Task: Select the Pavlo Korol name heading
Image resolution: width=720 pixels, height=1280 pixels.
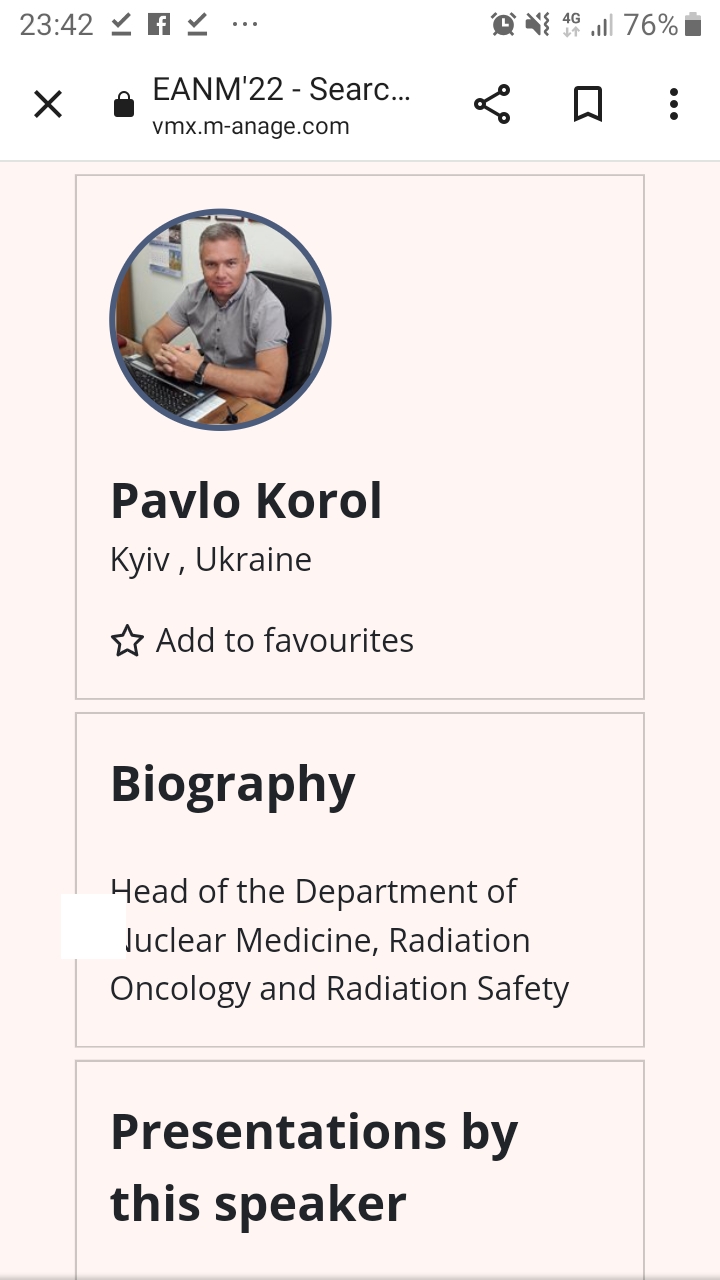Action: [x=246, y=500]
